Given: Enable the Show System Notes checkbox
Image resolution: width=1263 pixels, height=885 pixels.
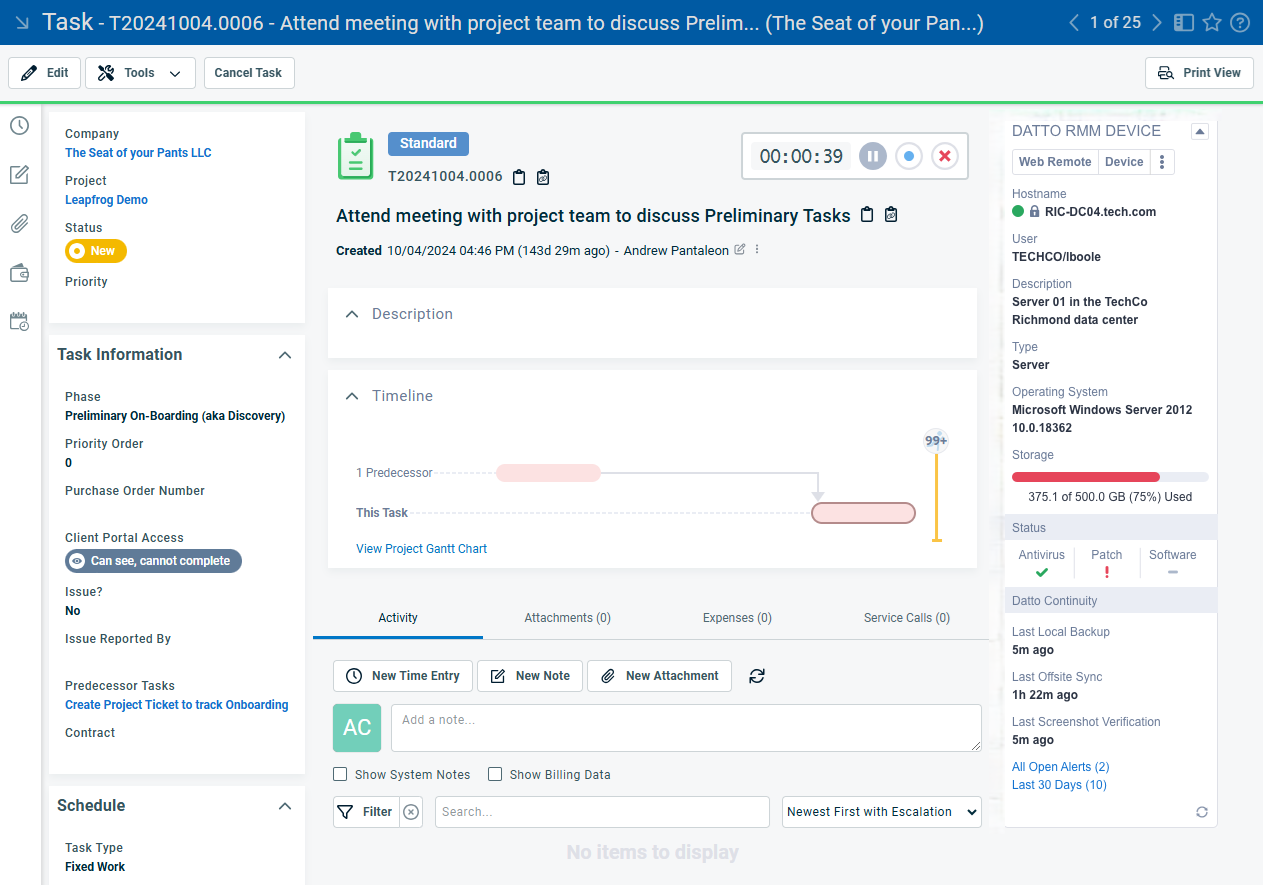Looking at the screenshot, I should coord(340,774).
